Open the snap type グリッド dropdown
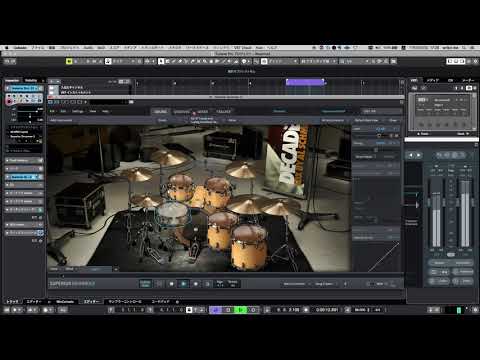 point(283,61)
